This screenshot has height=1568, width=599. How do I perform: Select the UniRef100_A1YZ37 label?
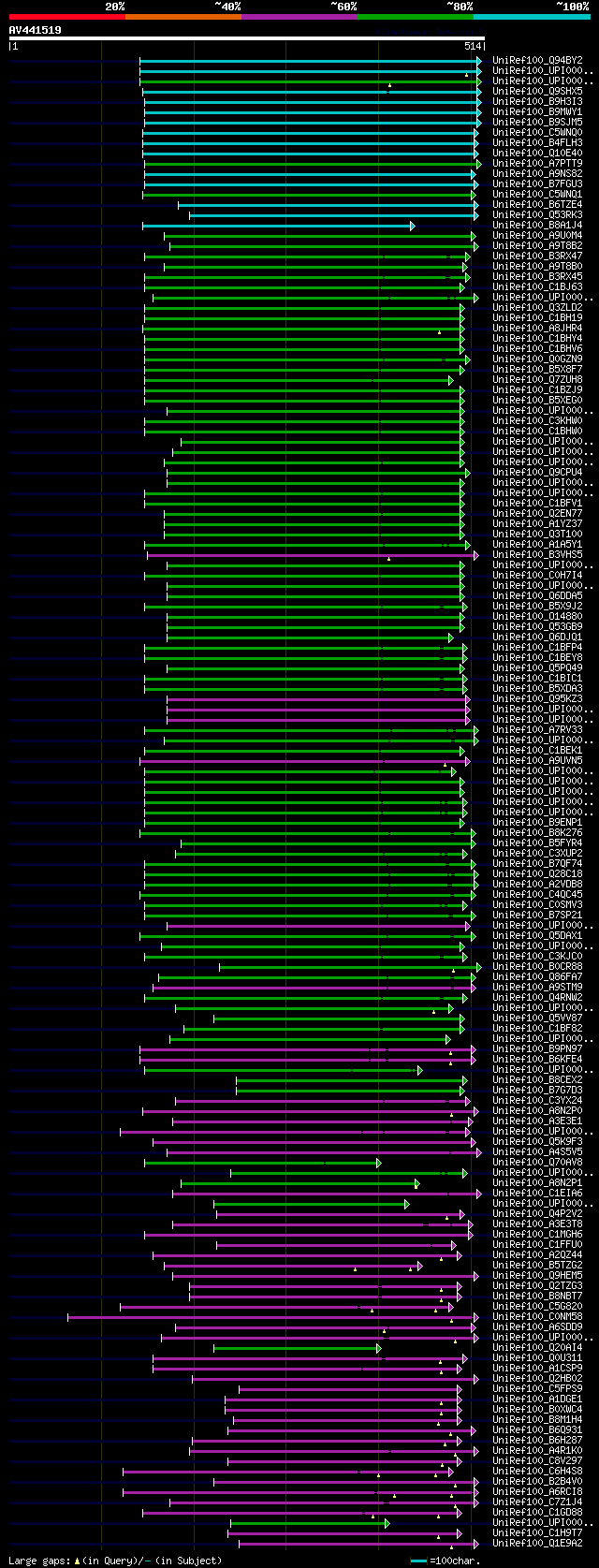(537, 523)
